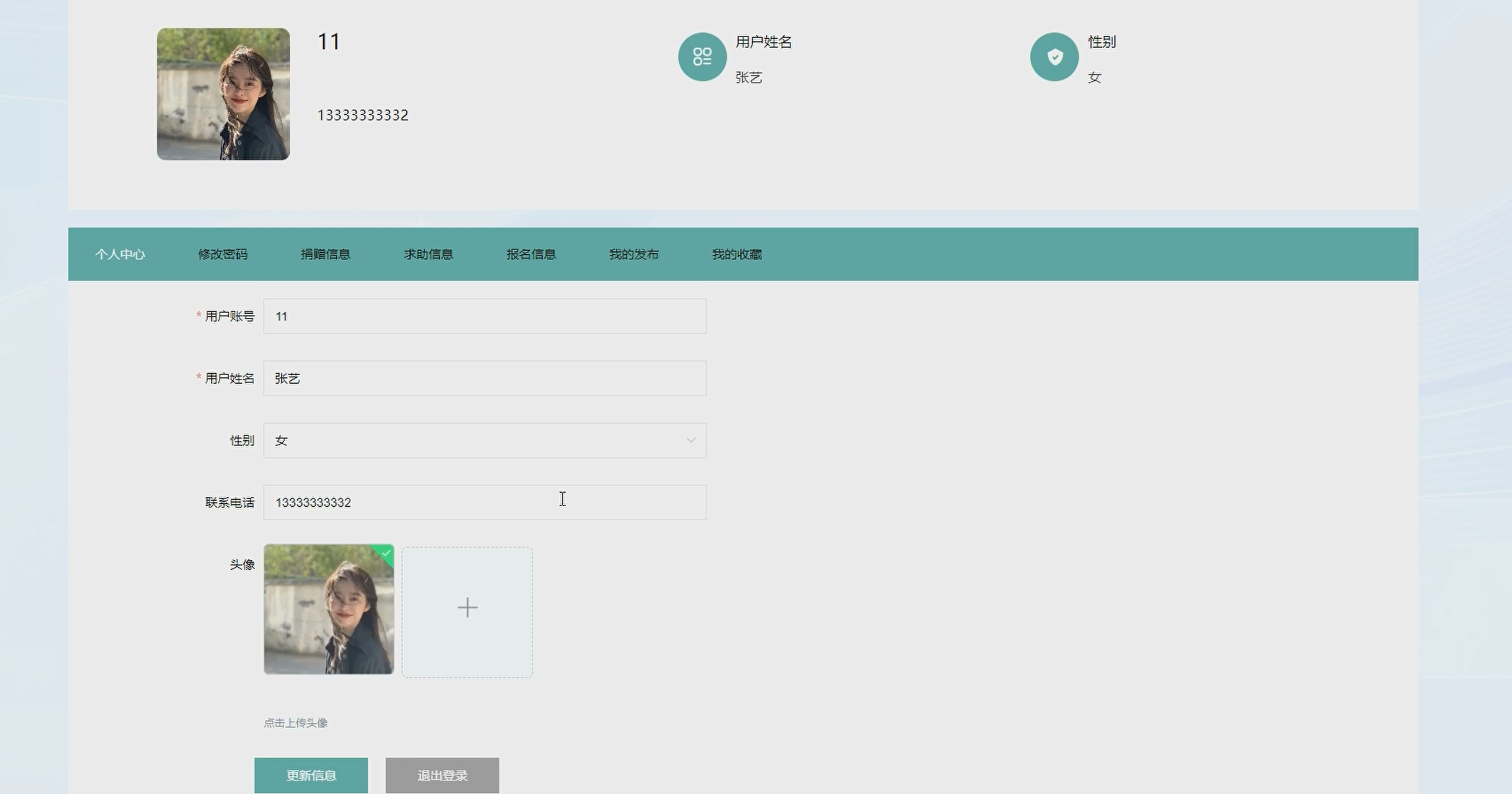Image resolution: width=1512 pixels, height=794 pixels.
Task: Click the 性别 heading in header
Action: coord(1102,42)
